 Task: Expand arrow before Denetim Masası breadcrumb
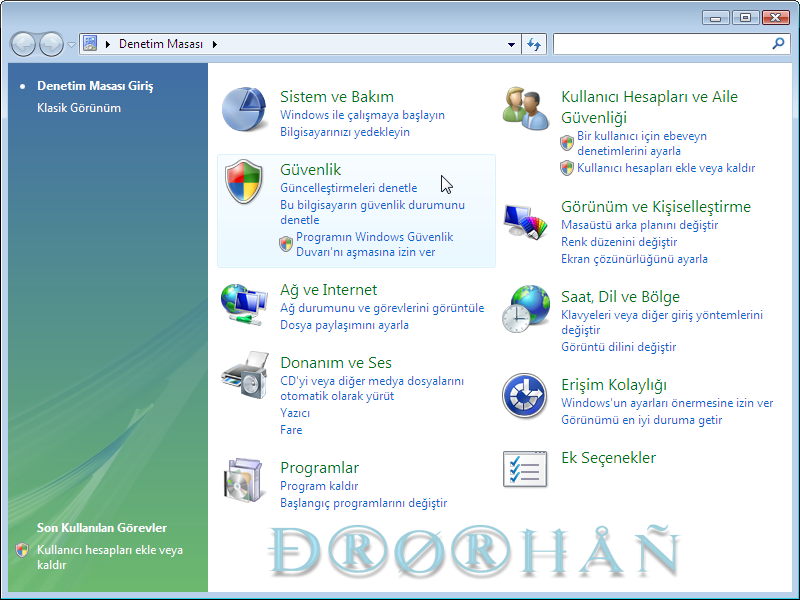(x=108, y=44)
